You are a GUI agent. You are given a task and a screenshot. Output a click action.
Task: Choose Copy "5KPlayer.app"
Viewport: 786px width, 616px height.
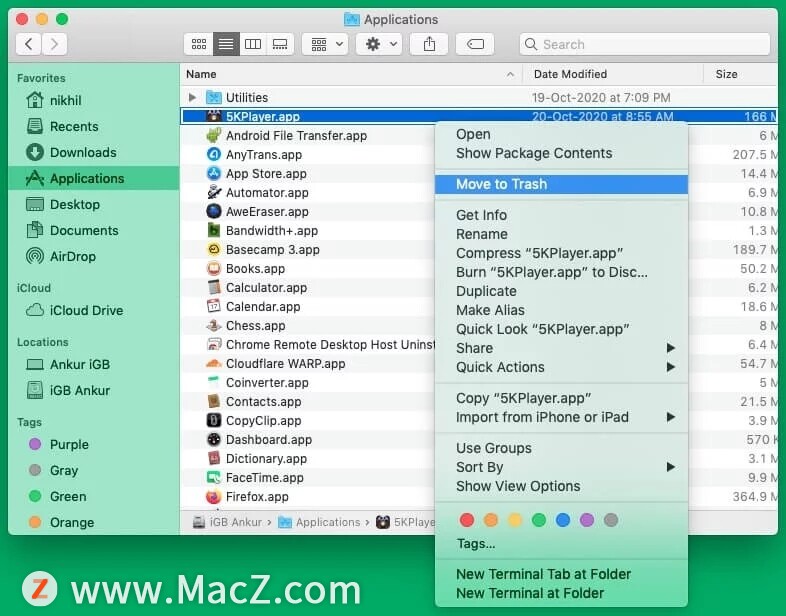[x=561, y=398]
